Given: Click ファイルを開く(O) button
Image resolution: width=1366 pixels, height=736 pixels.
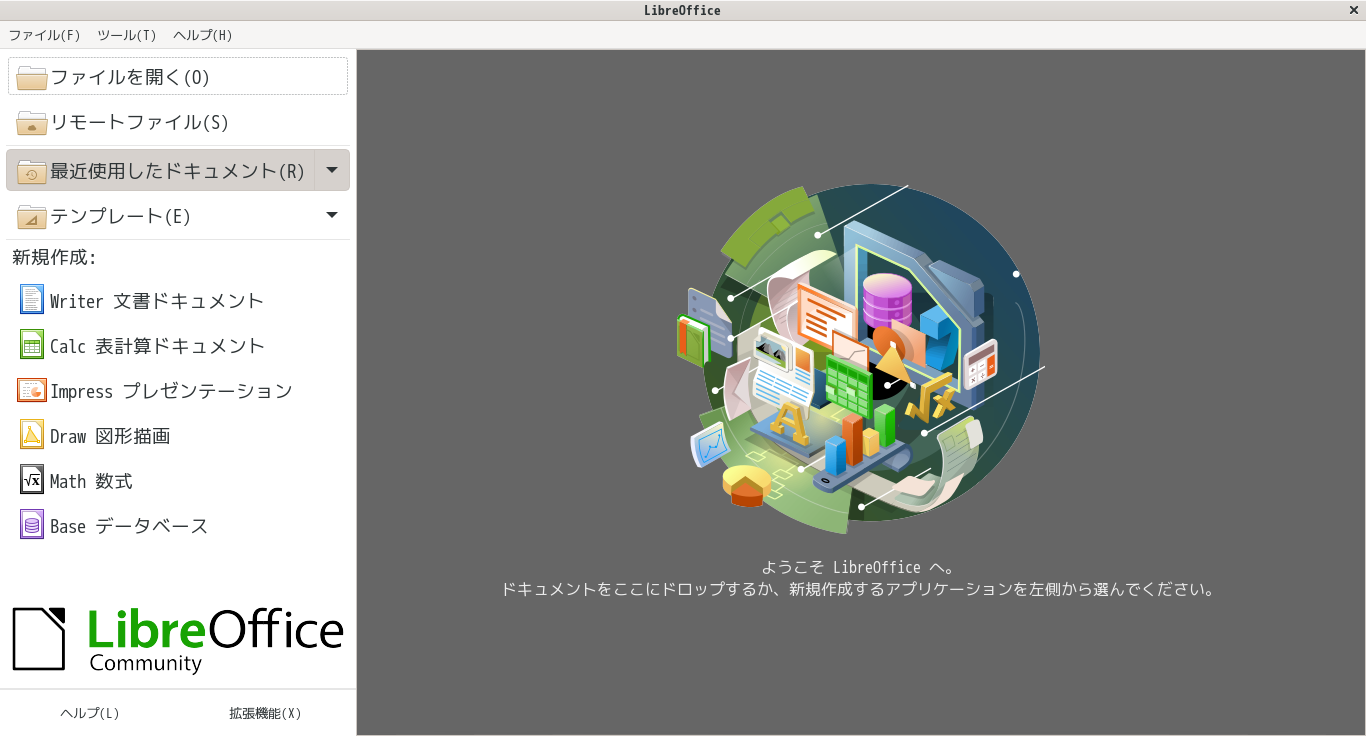Looking at the screenshot, I should (178, 76).
